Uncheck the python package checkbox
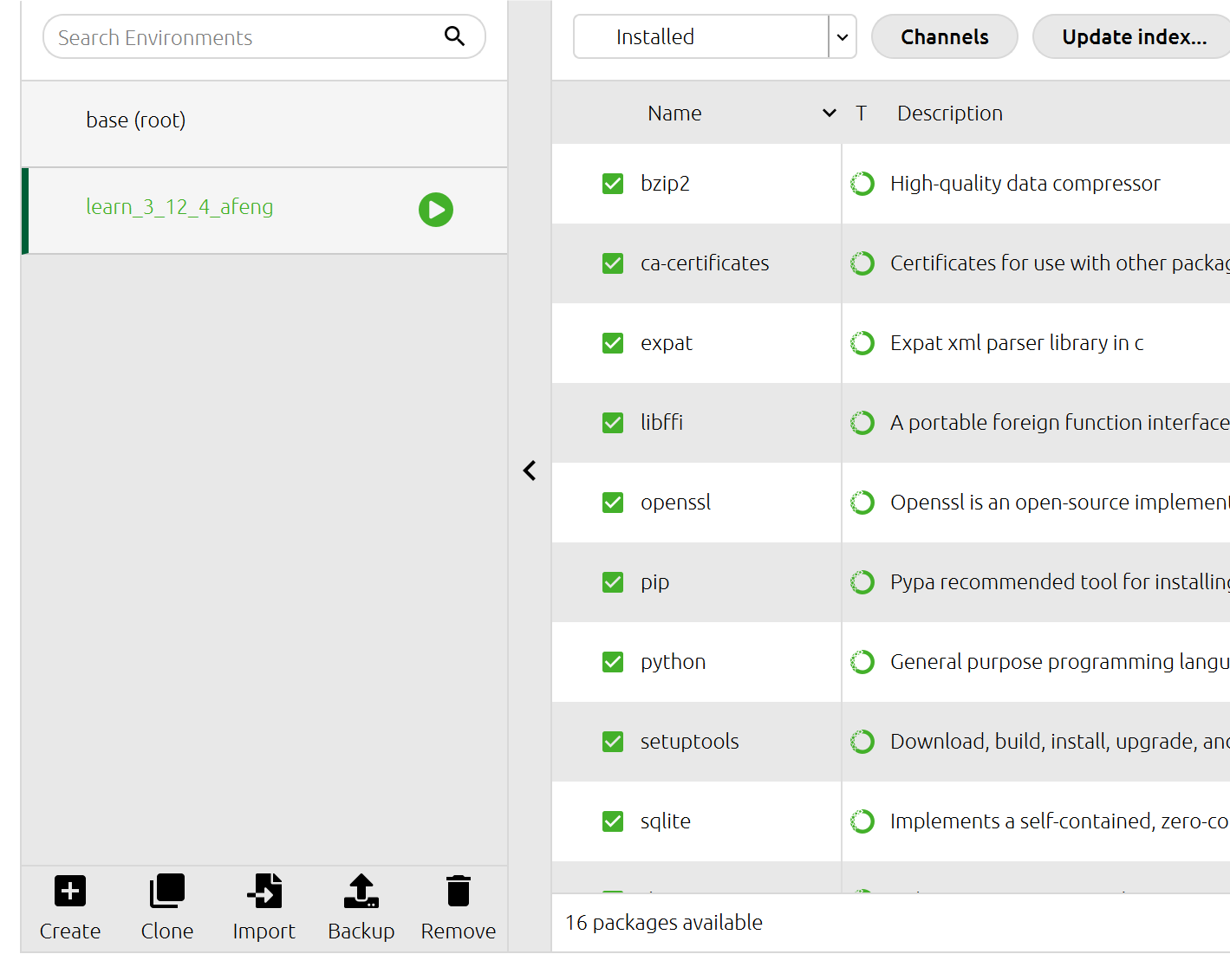 [613, 662]
